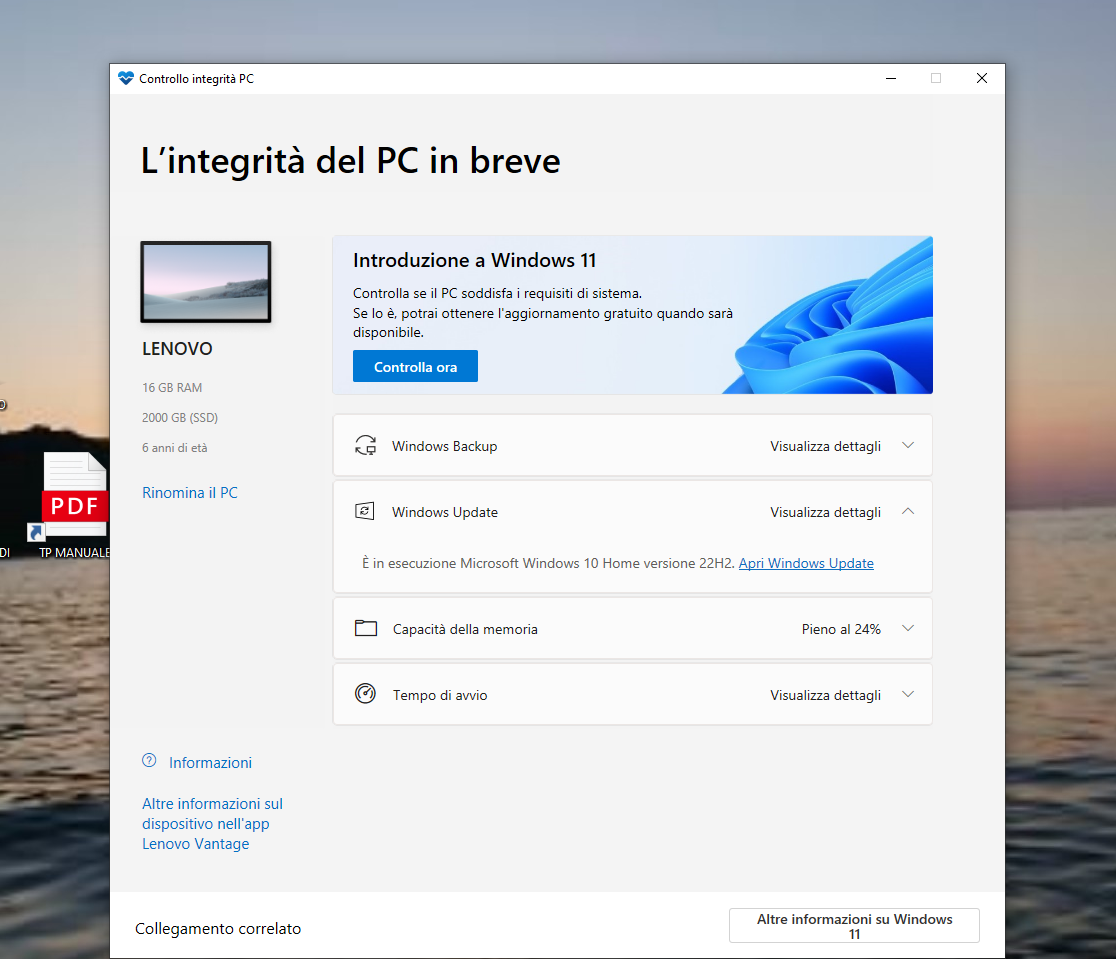Expand the Tempo di avvio chevron
The image size is (1116, 959).
coord(907,694)
